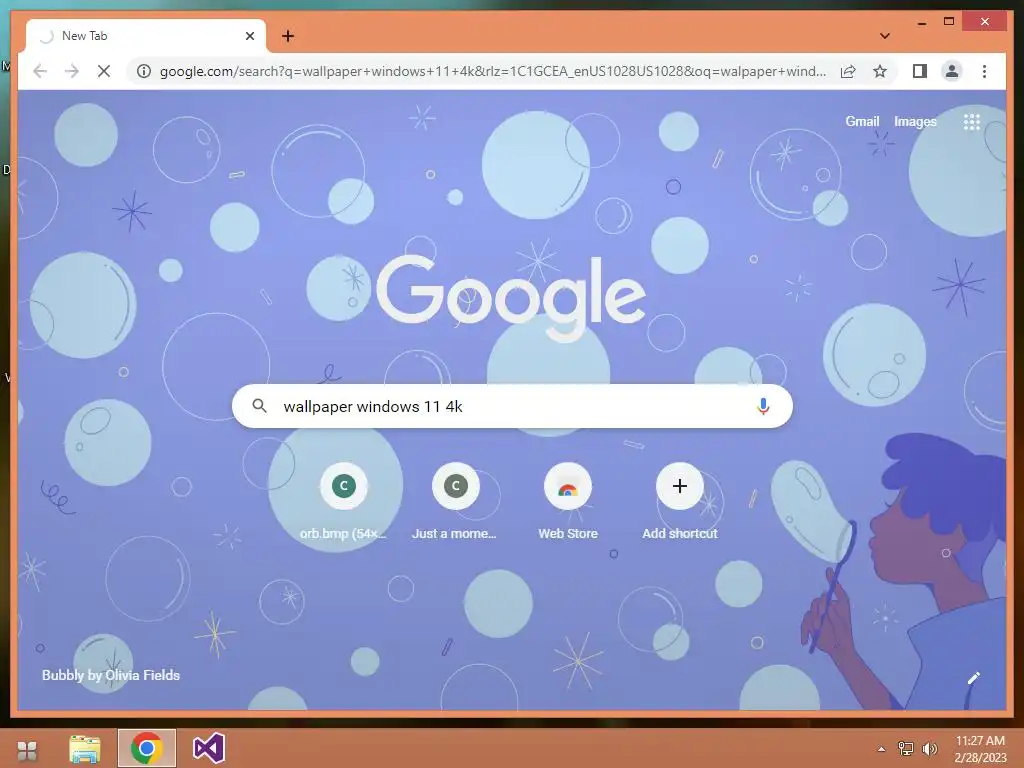This screenshot has width=1024, height=768.
Task: Bookmark this tab with the star
Action: click(880, 71)
